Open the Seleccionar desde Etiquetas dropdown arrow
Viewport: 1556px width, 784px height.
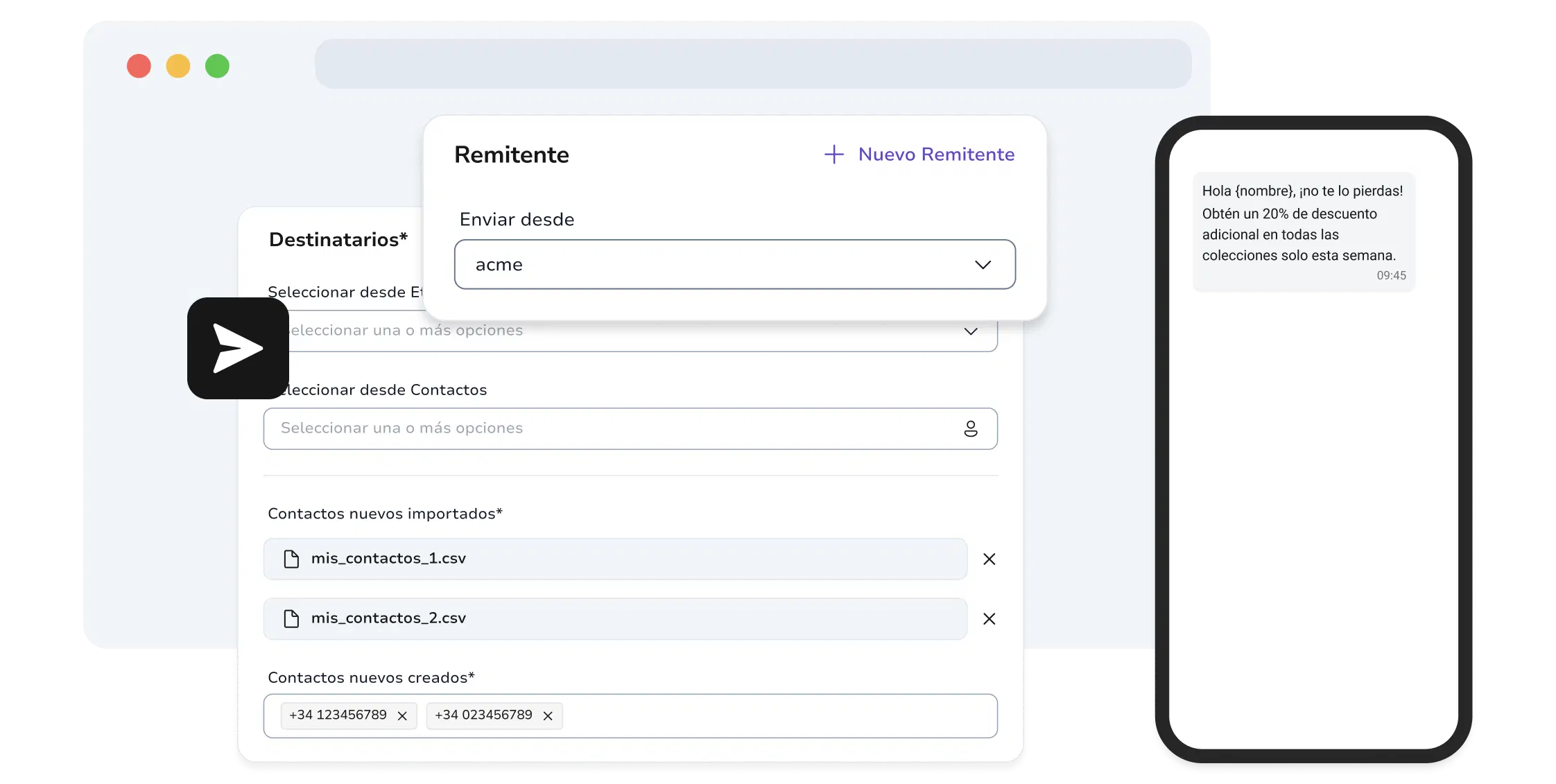tap(971, 331)
